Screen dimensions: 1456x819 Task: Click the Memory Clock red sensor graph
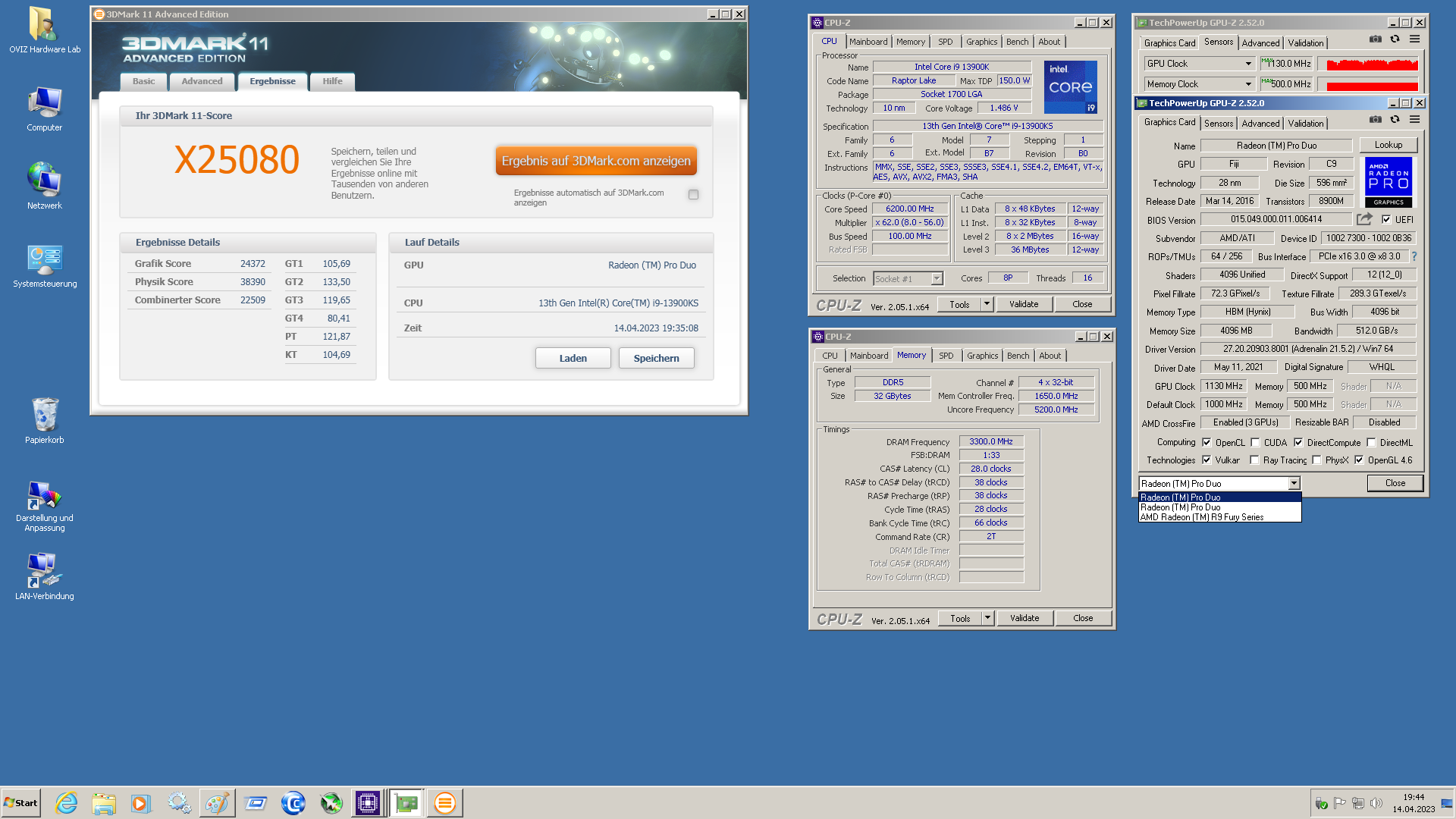click(x=1367, y=84)
